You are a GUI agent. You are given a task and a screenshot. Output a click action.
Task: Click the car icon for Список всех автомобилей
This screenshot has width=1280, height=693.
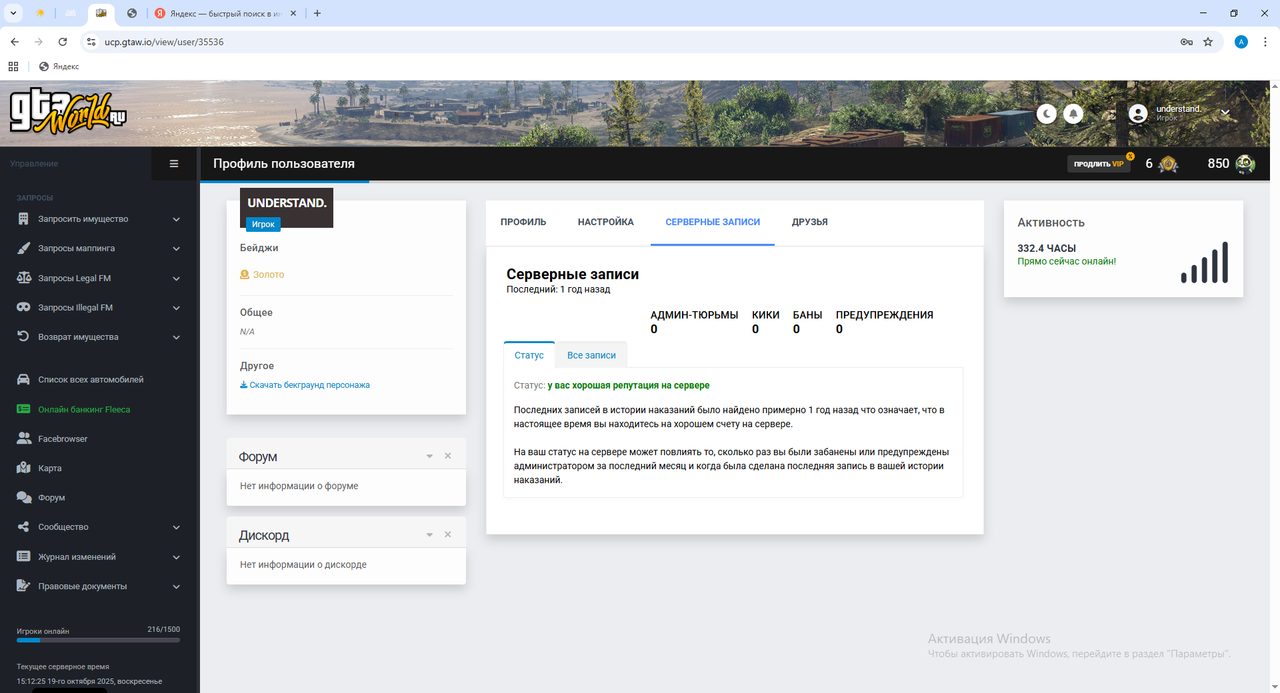pyautogui.click(x=24, y=380)
